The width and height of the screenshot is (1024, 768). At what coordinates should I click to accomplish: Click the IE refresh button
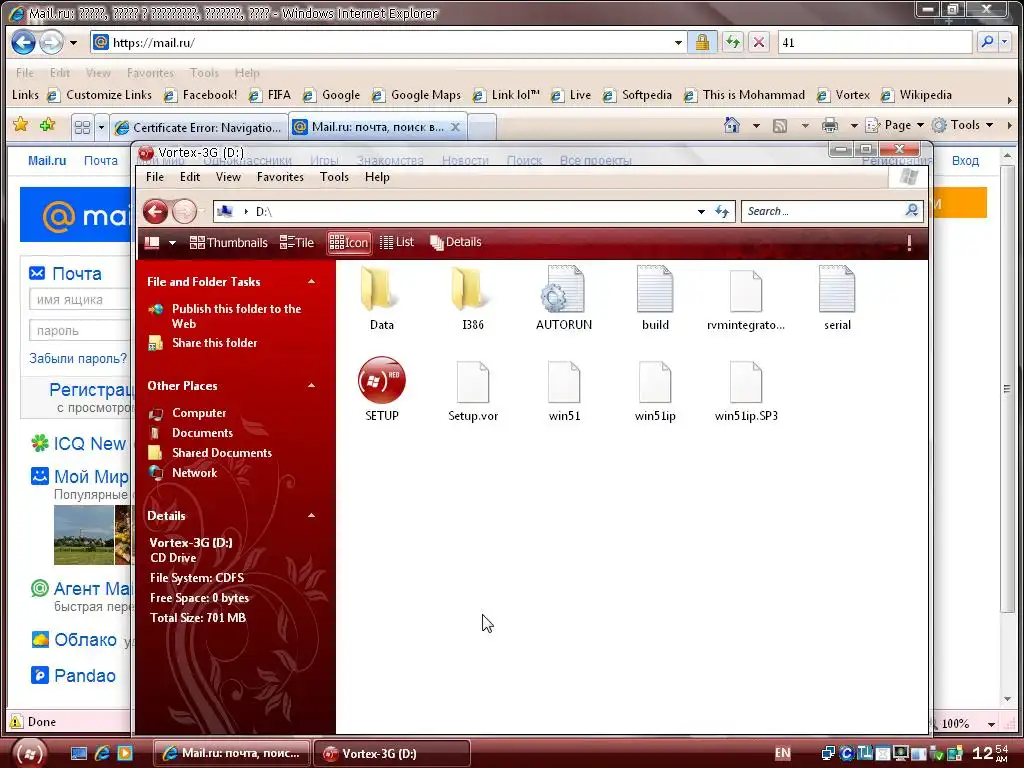733,42
